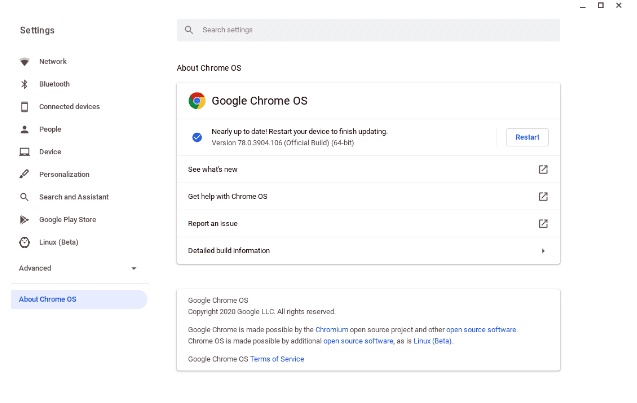
Task: Click the Restart button
Action: coord(527,137)
